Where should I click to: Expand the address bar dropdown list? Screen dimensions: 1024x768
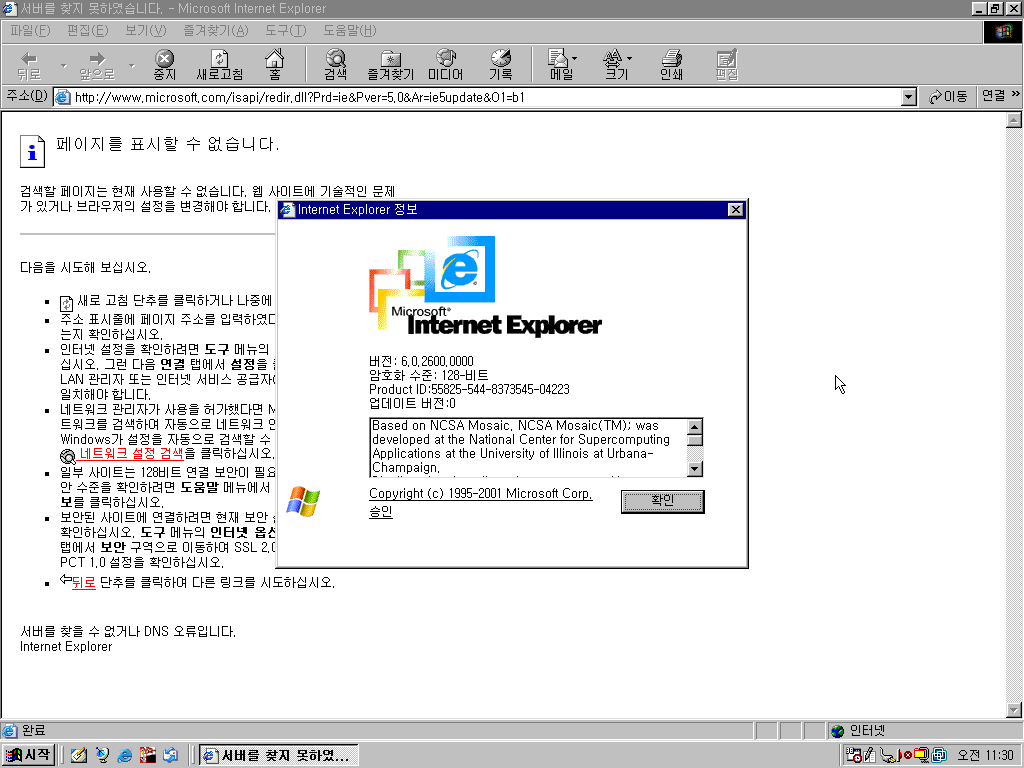tap(908, 97)
